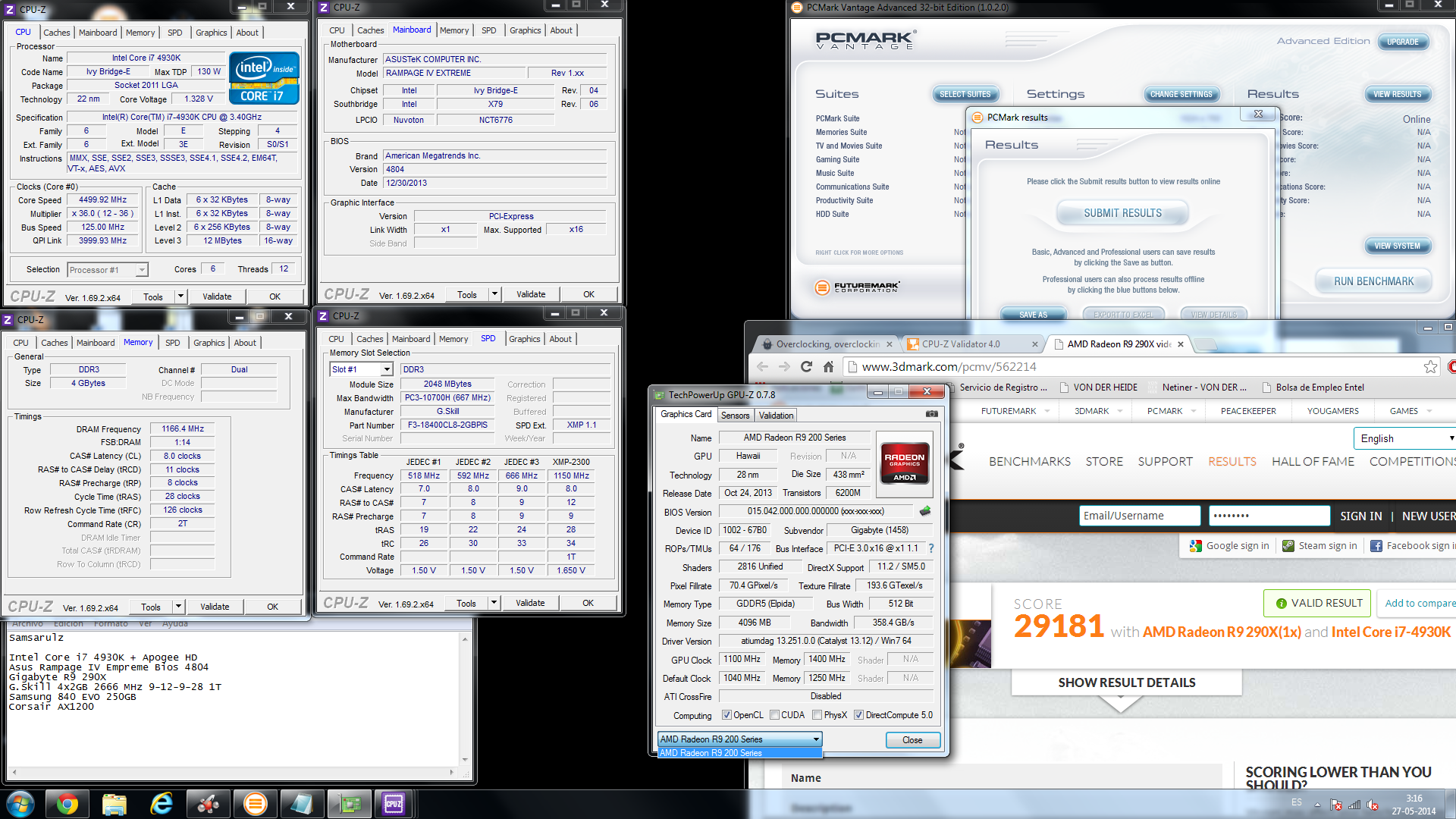The height and width of the screenshot is (819, 1456).
Task: Open Internet Explorer from the taskbar
Action: (162, 804)
